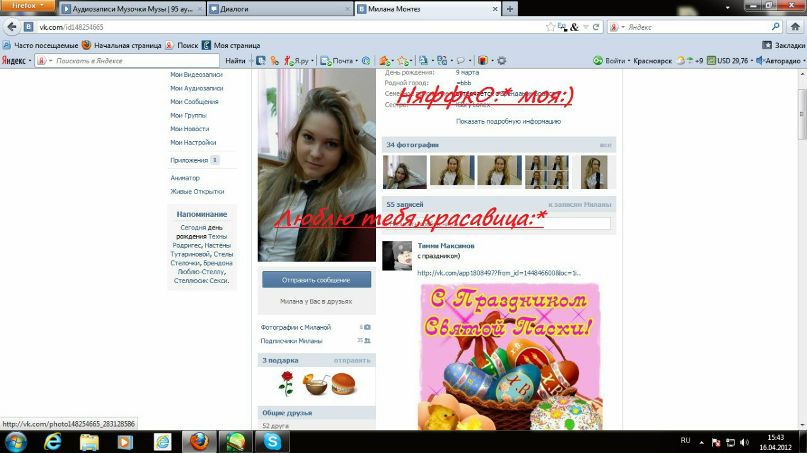The width and height of the screenshot is (807, 453).
Task: Switch to the Диалоги tab
Action: point(280,9)
